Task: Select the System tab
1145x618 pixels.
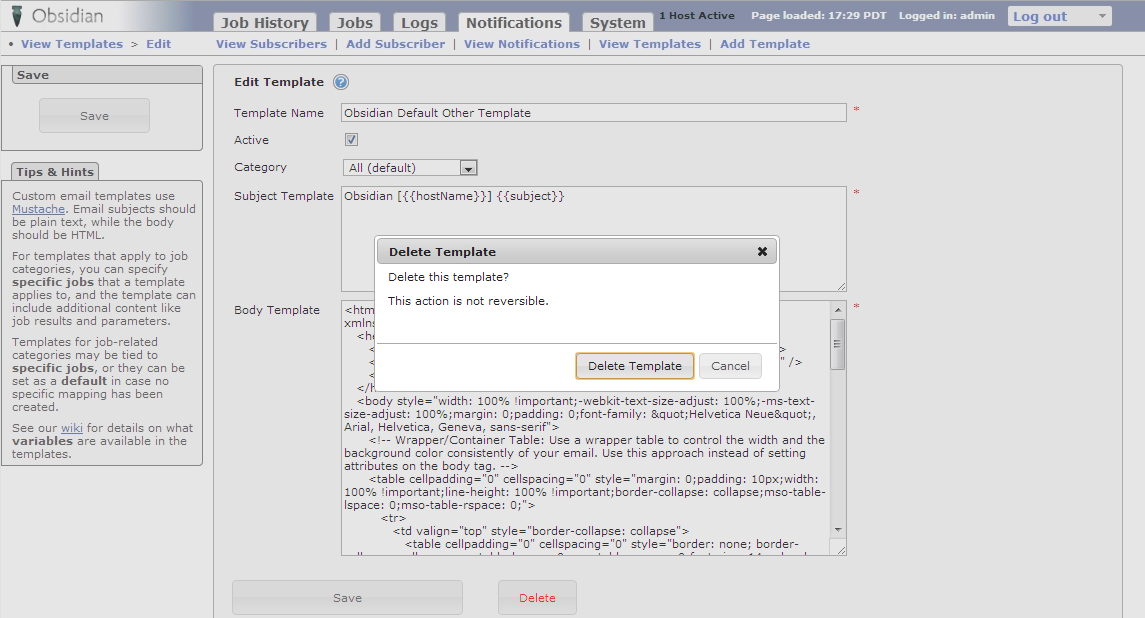Action: pos(617,22)
